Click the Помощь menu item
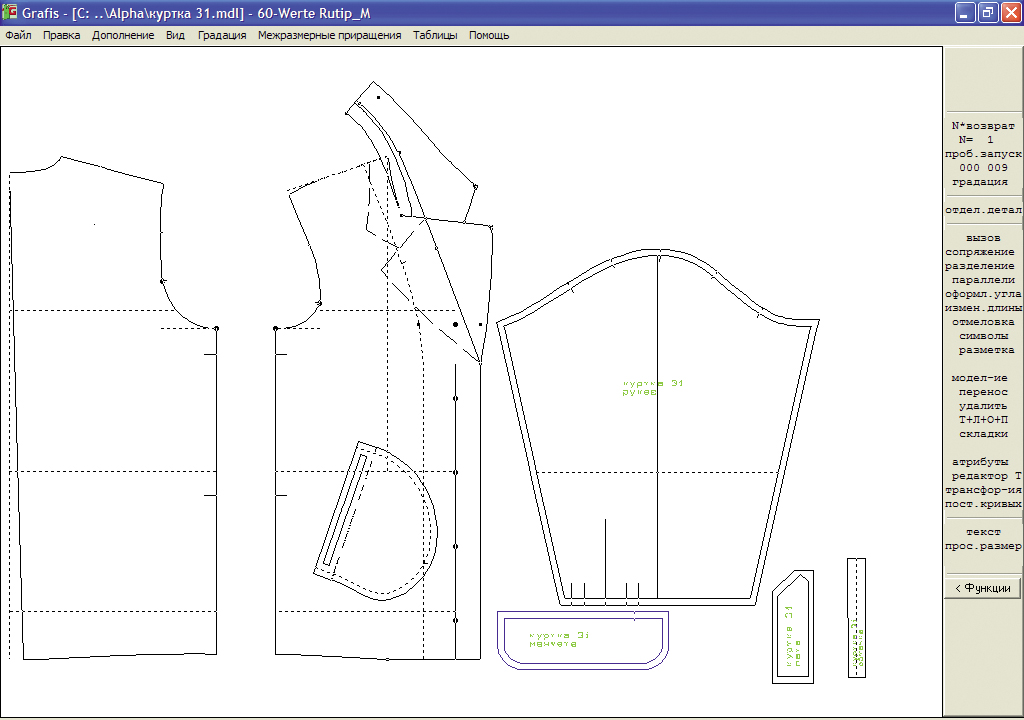The width and height of the screenshot is (1024, 720). [x=489, y=35]
